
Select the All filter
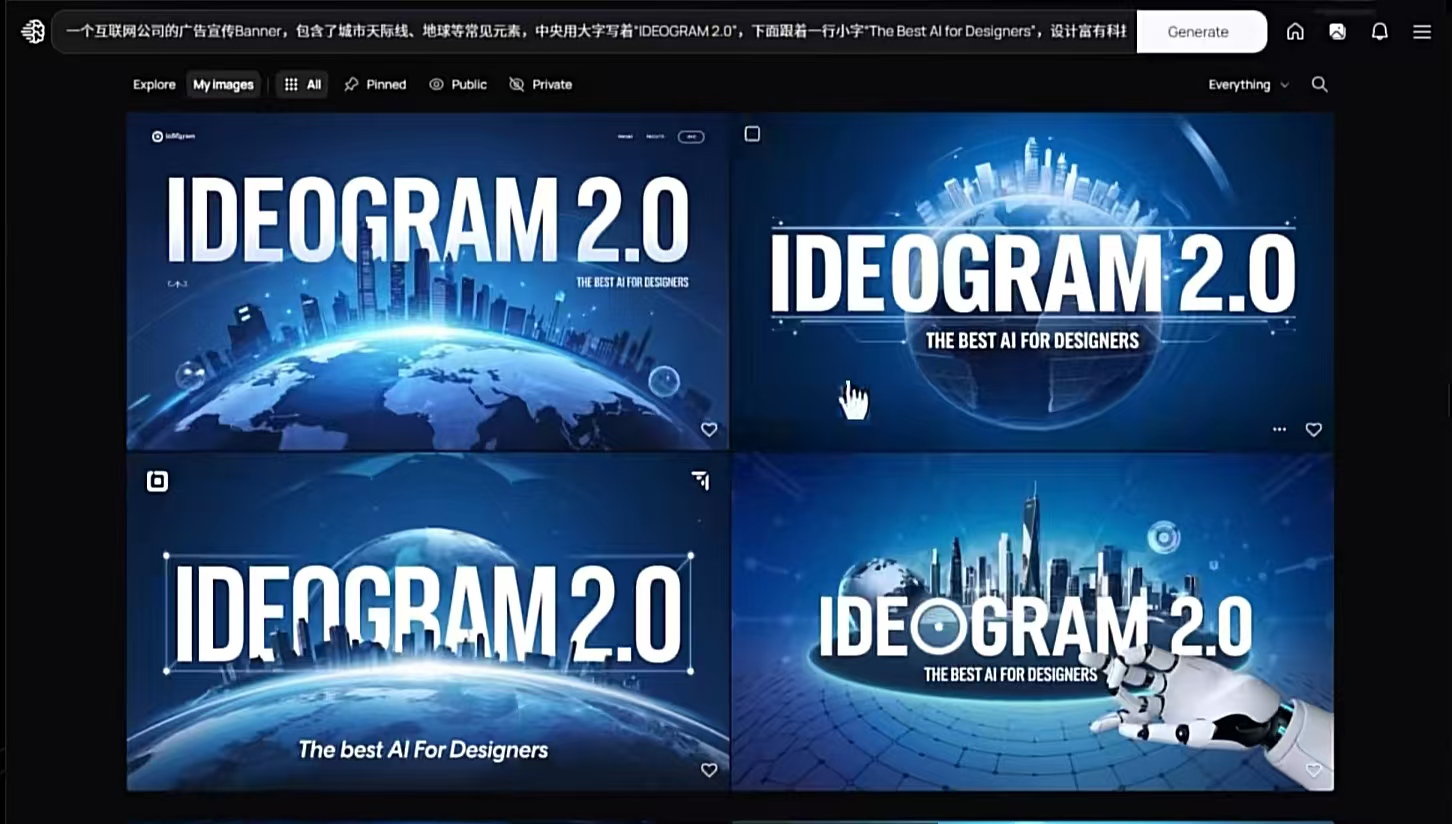302,85
